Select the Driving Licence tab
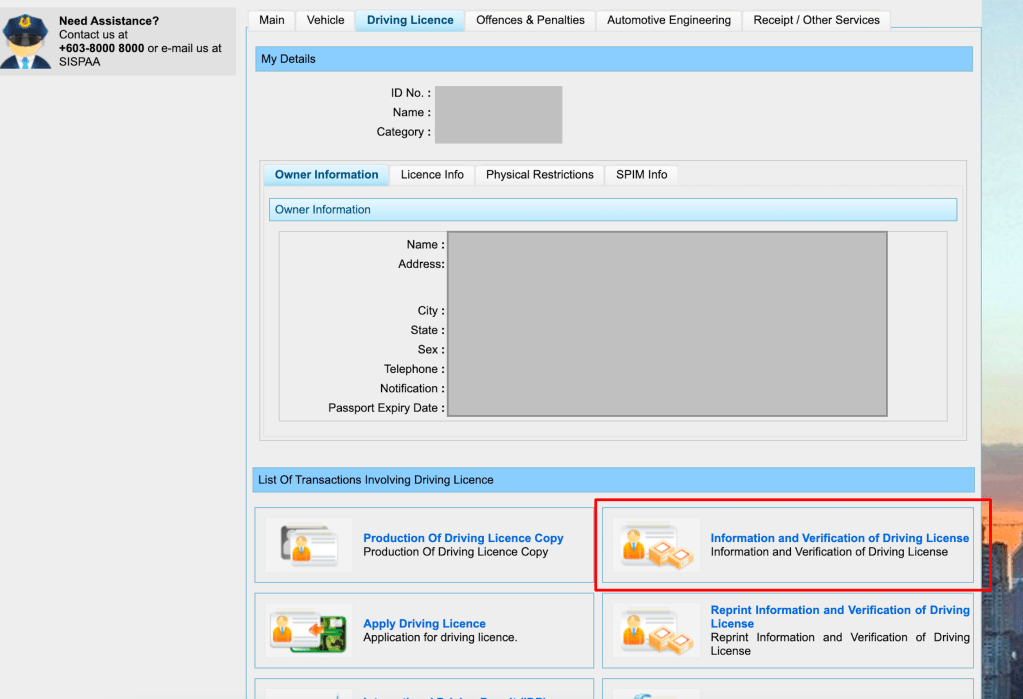Viewport: 1023px width, 699px height. 410,20
